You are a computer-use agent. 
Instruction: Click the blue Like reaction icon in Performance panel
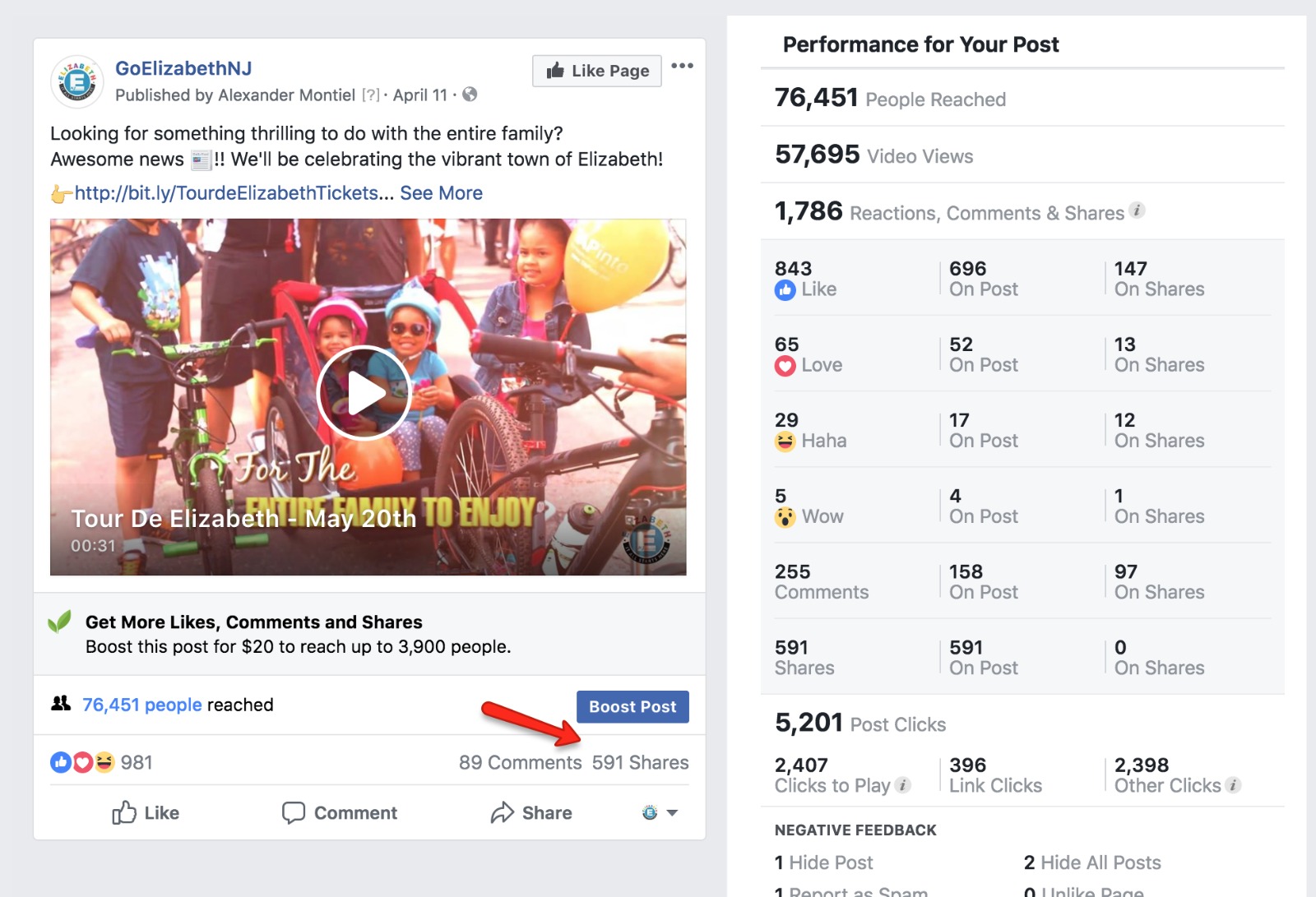click(785, 290)
